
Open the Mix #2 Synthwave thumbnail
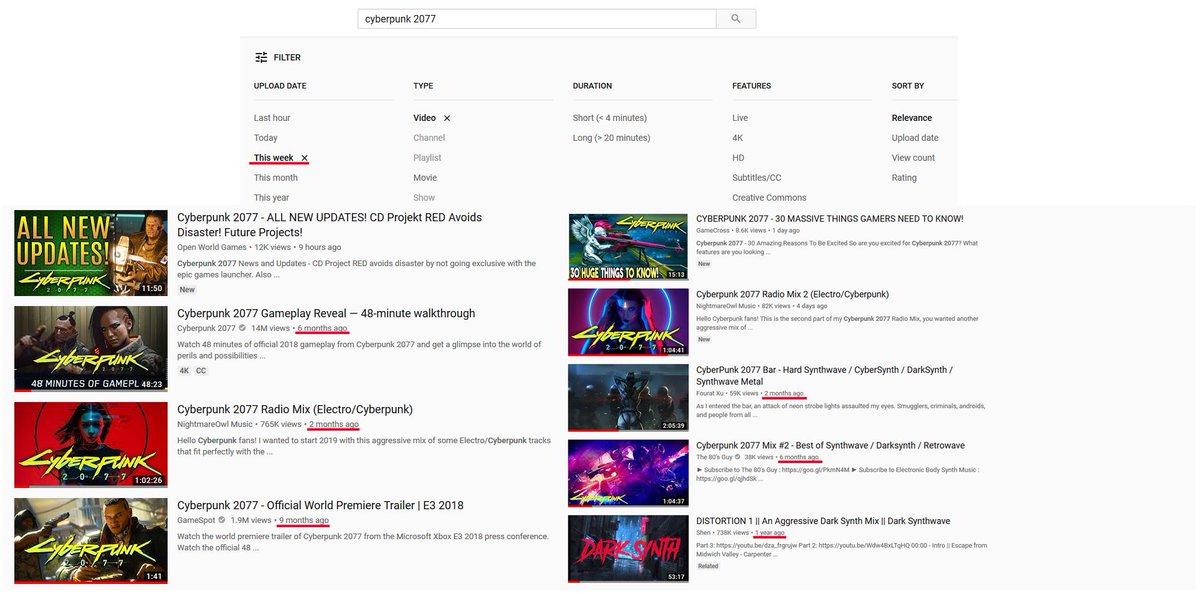(x=628, y=474)
